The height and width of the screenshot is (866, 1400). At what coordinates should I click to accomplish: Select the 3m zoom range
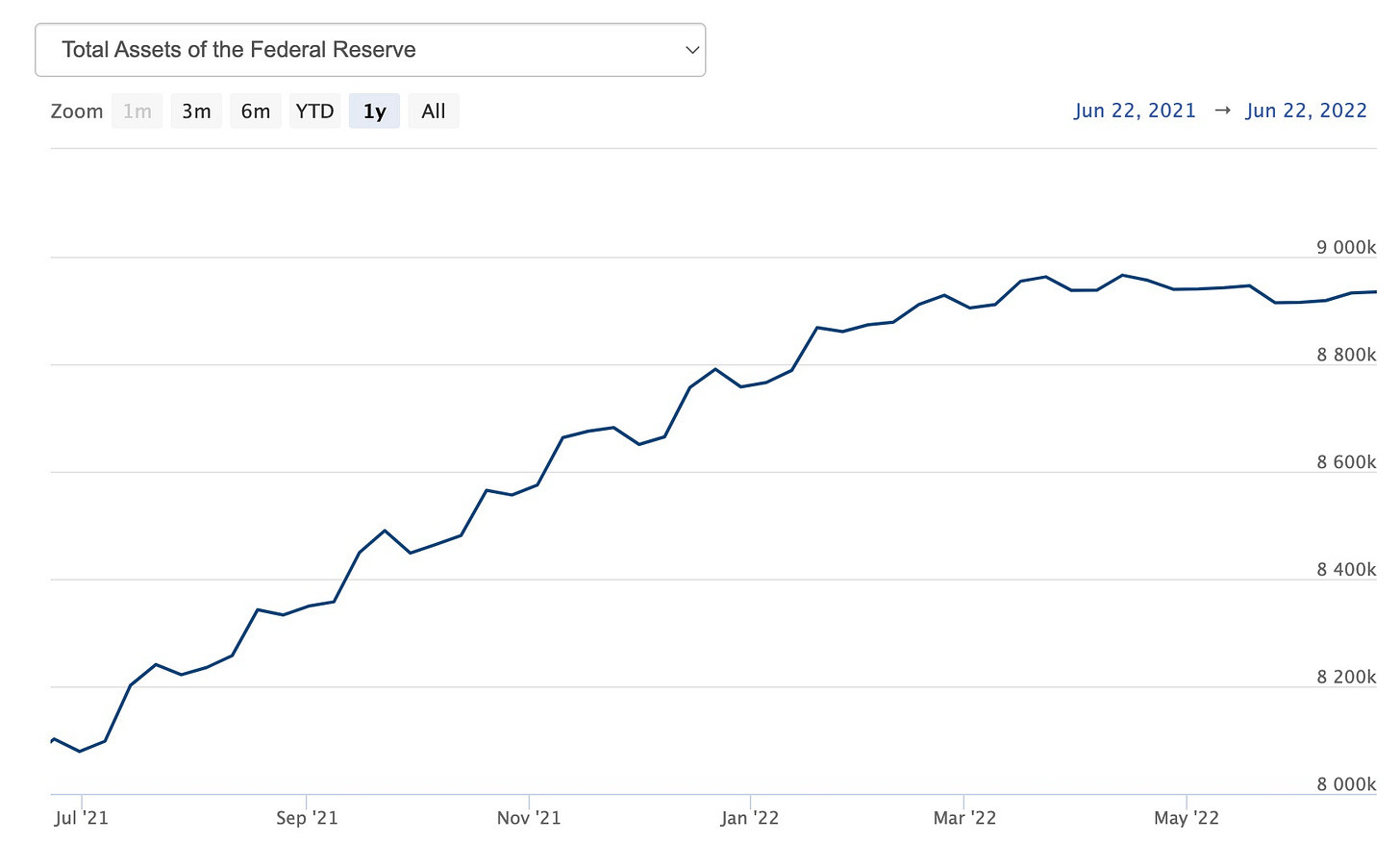pos(196,111)
